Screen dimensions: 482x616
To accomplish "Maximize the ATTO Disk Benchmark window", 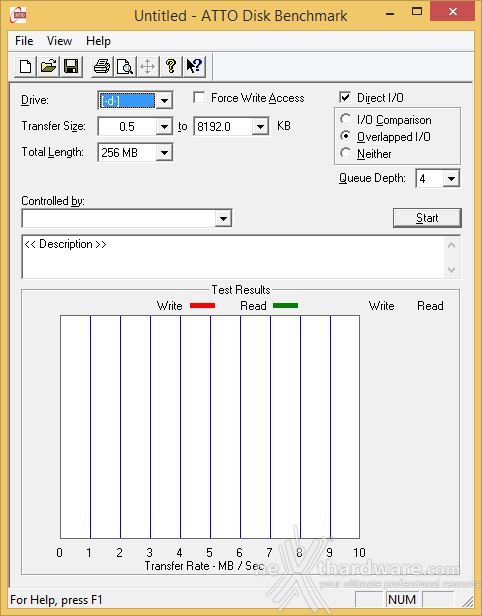I will [417, 11].
